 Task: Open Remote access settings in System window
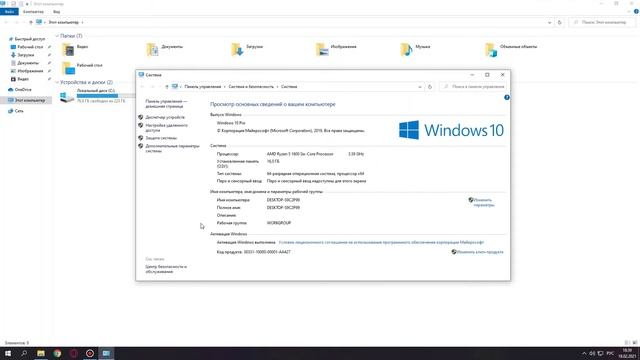coord(166,128)
